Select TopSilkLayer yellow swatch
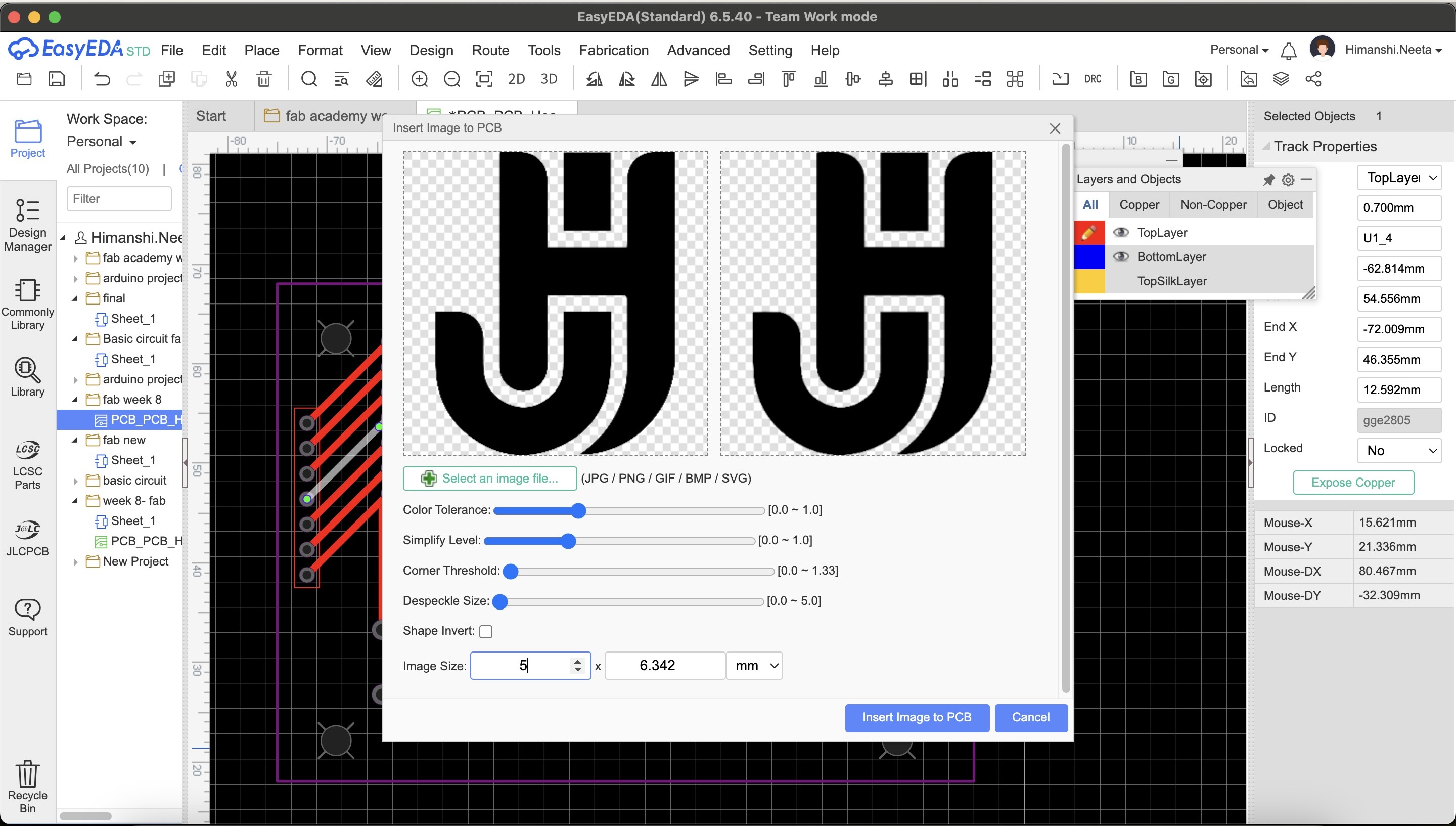1456x826 pixels. point(1089,281)
